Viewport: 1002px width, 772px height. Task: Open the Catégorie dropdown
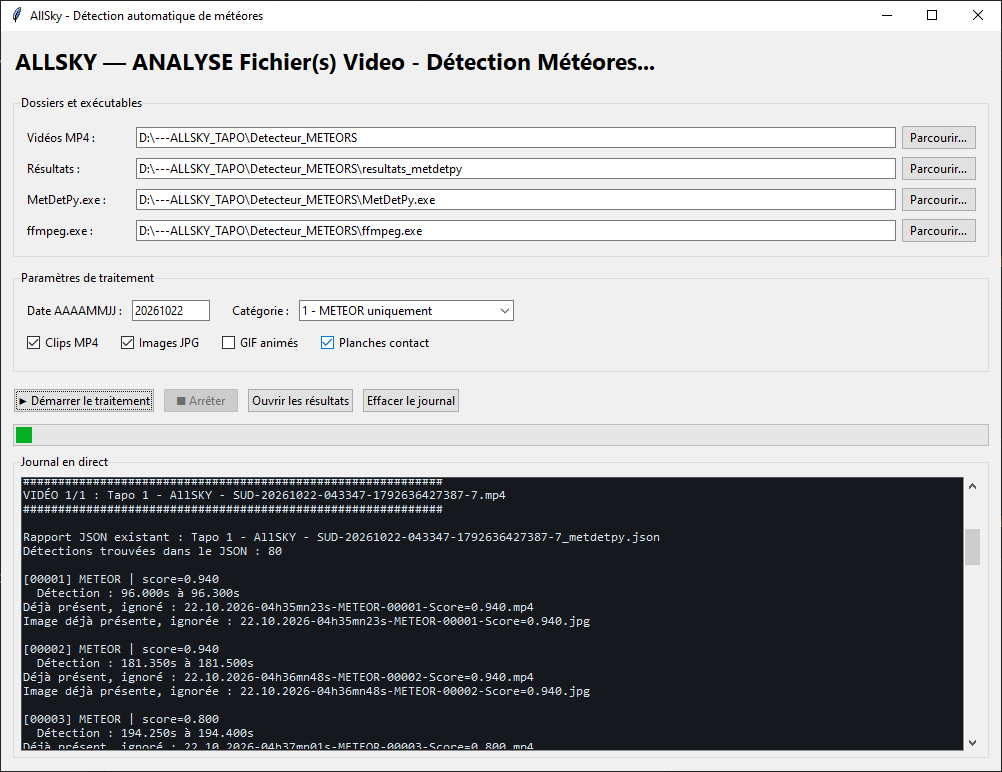click(x=406, y=311)
